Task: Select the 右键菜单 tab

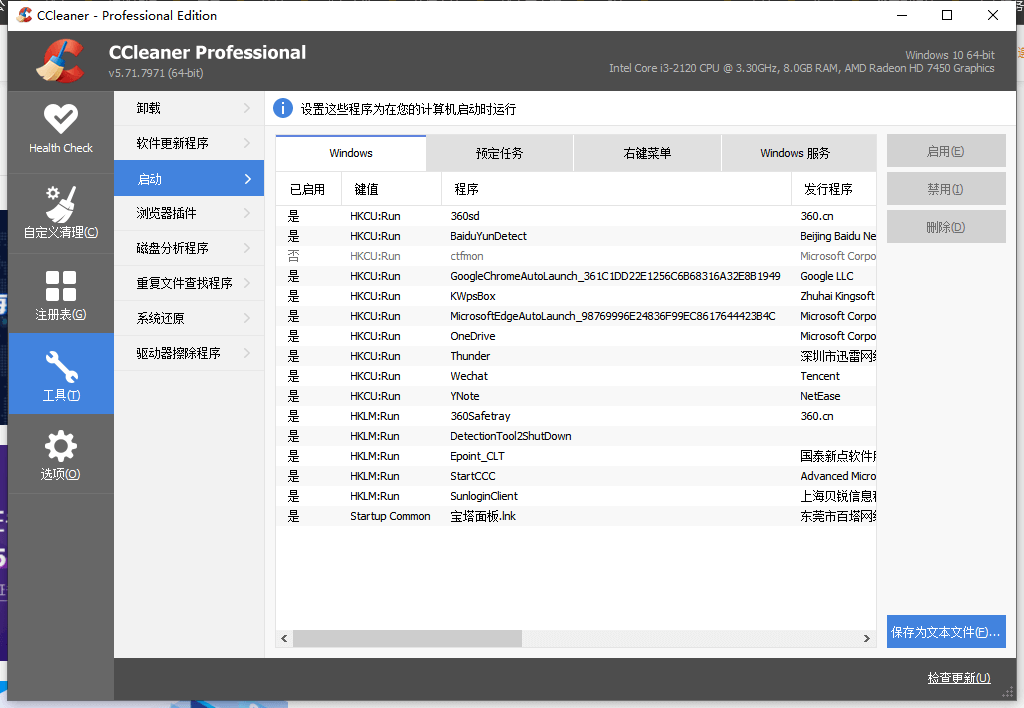Action: [646, 152]
